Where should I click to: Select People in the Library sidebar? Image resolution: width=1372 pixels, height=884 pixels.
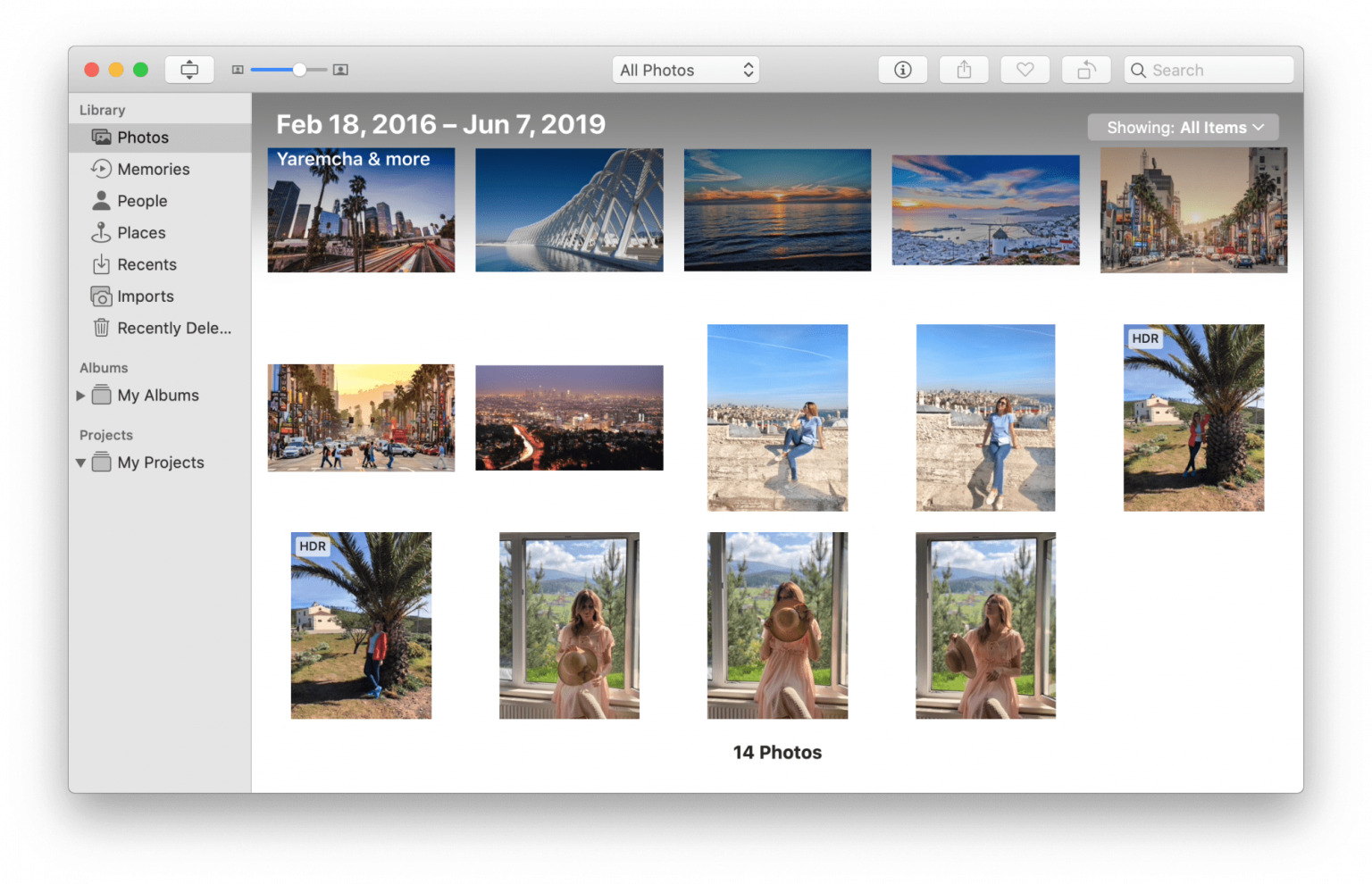point(142,201)
